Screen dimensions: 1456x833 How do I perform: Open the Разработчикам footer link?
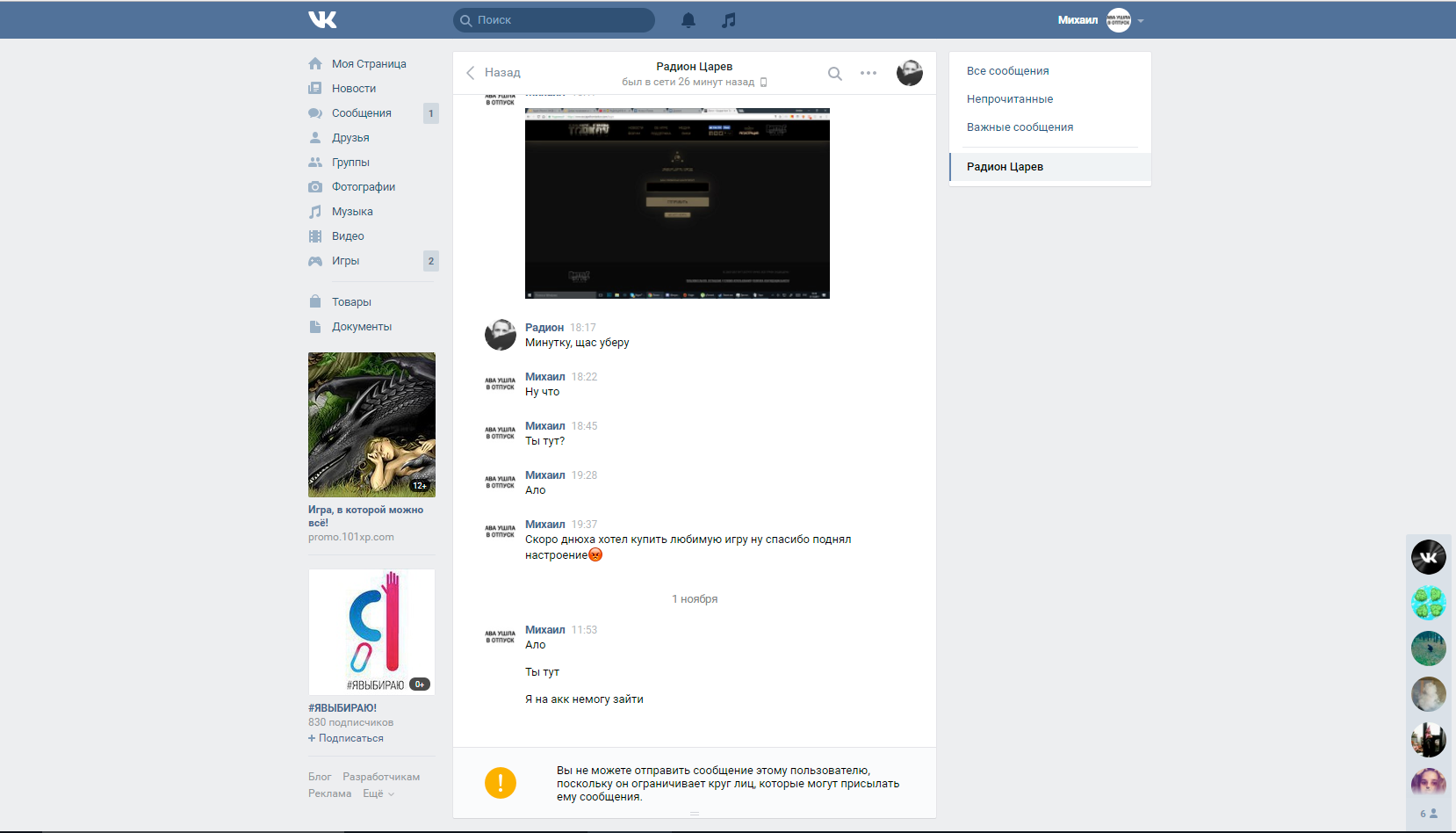coord(381,777)
